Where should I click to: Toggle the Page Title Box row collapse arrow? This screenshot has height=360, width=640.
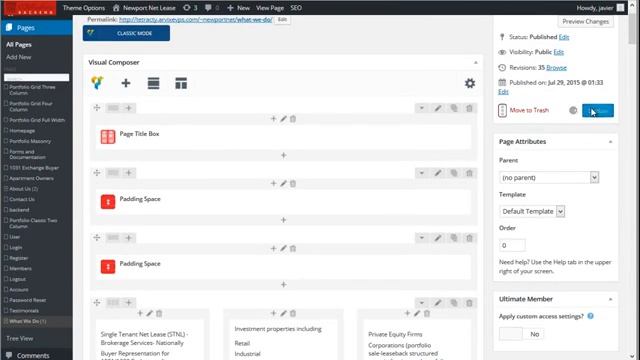coord(422,108)
